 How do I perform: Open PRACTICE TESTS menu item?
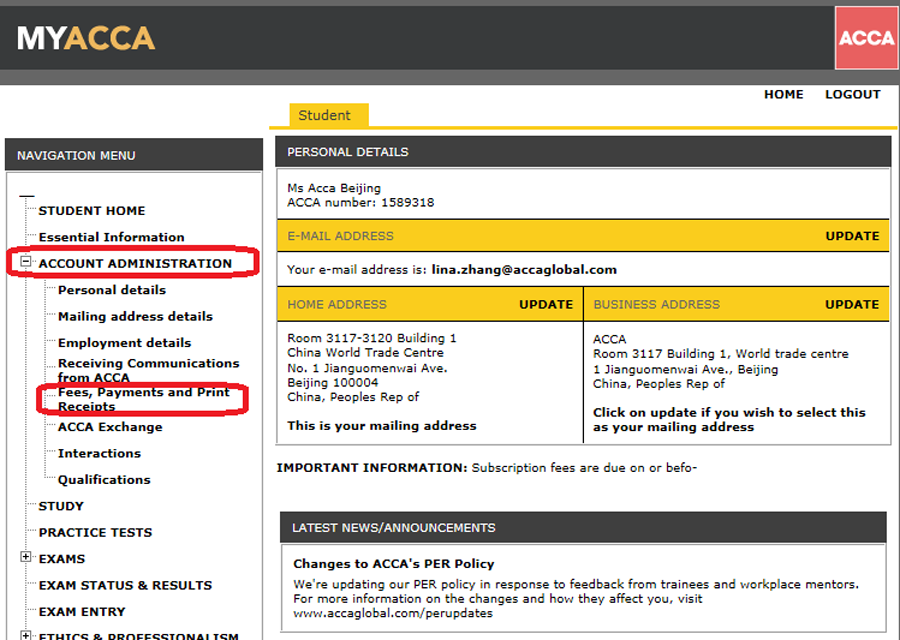click(x=95, y=533)
